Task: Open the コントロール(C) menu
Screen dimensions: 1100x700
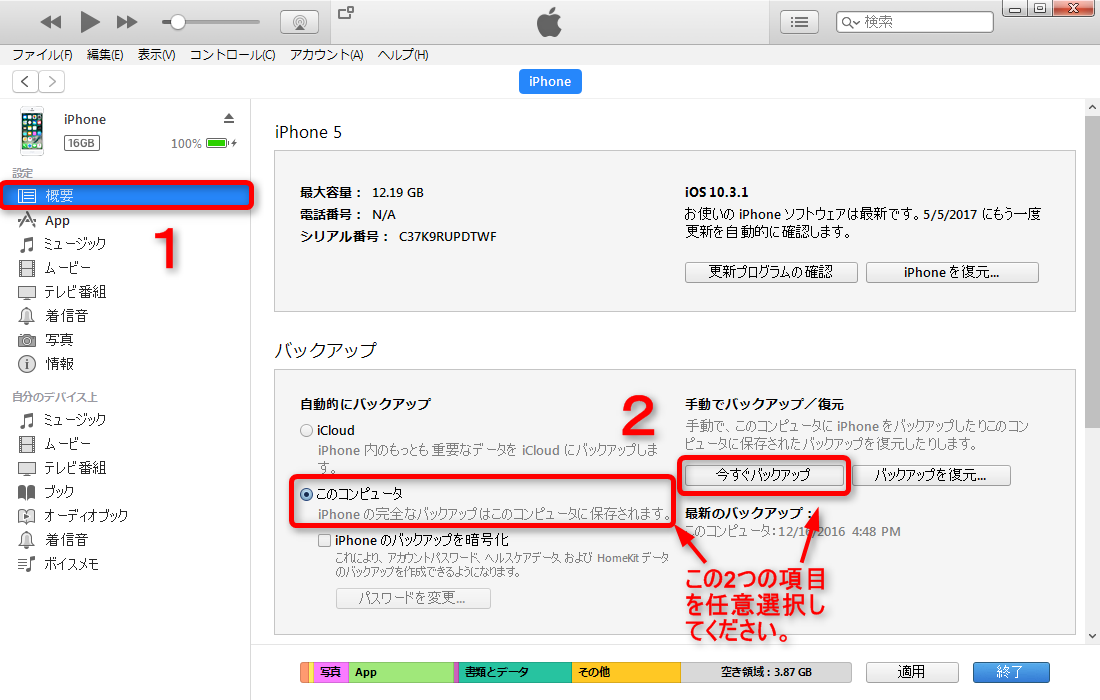Action: pos(232,55)
